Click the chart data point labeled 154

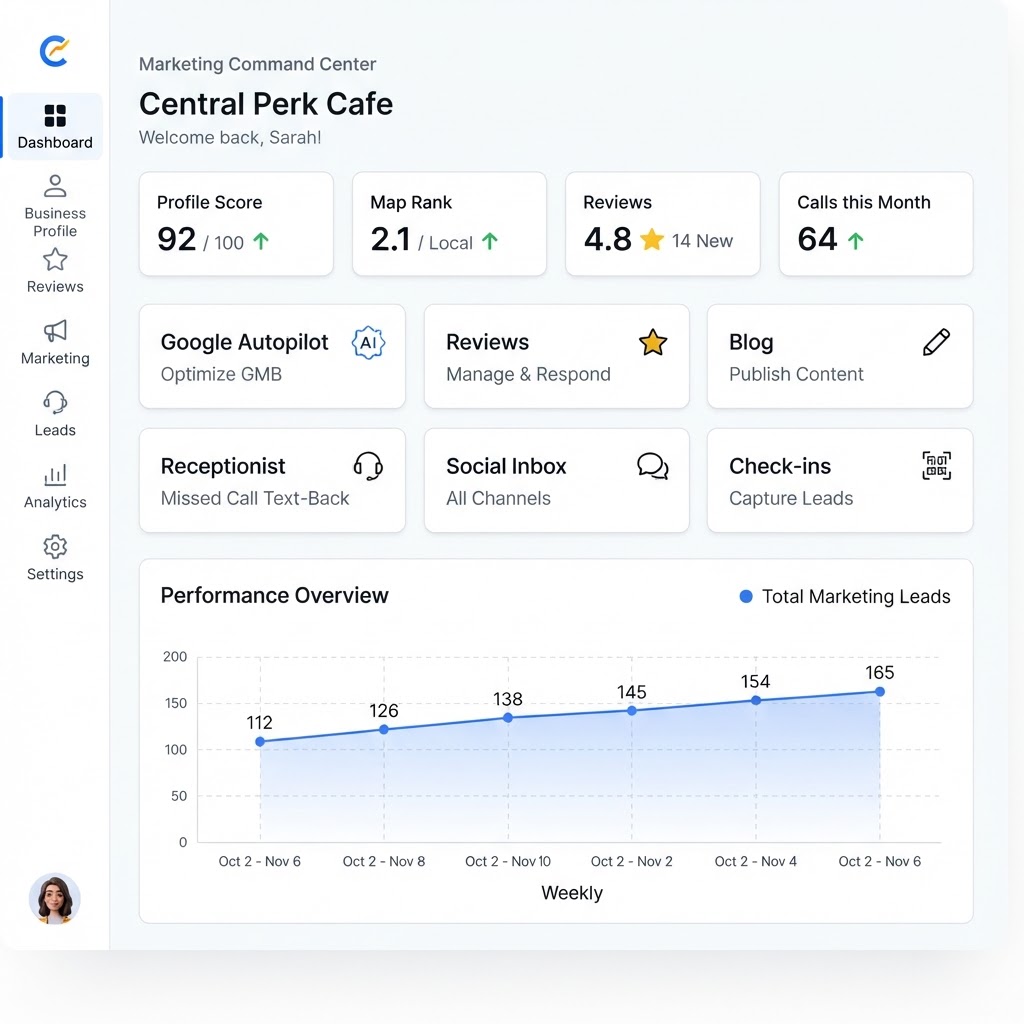(x=756, y=700)
